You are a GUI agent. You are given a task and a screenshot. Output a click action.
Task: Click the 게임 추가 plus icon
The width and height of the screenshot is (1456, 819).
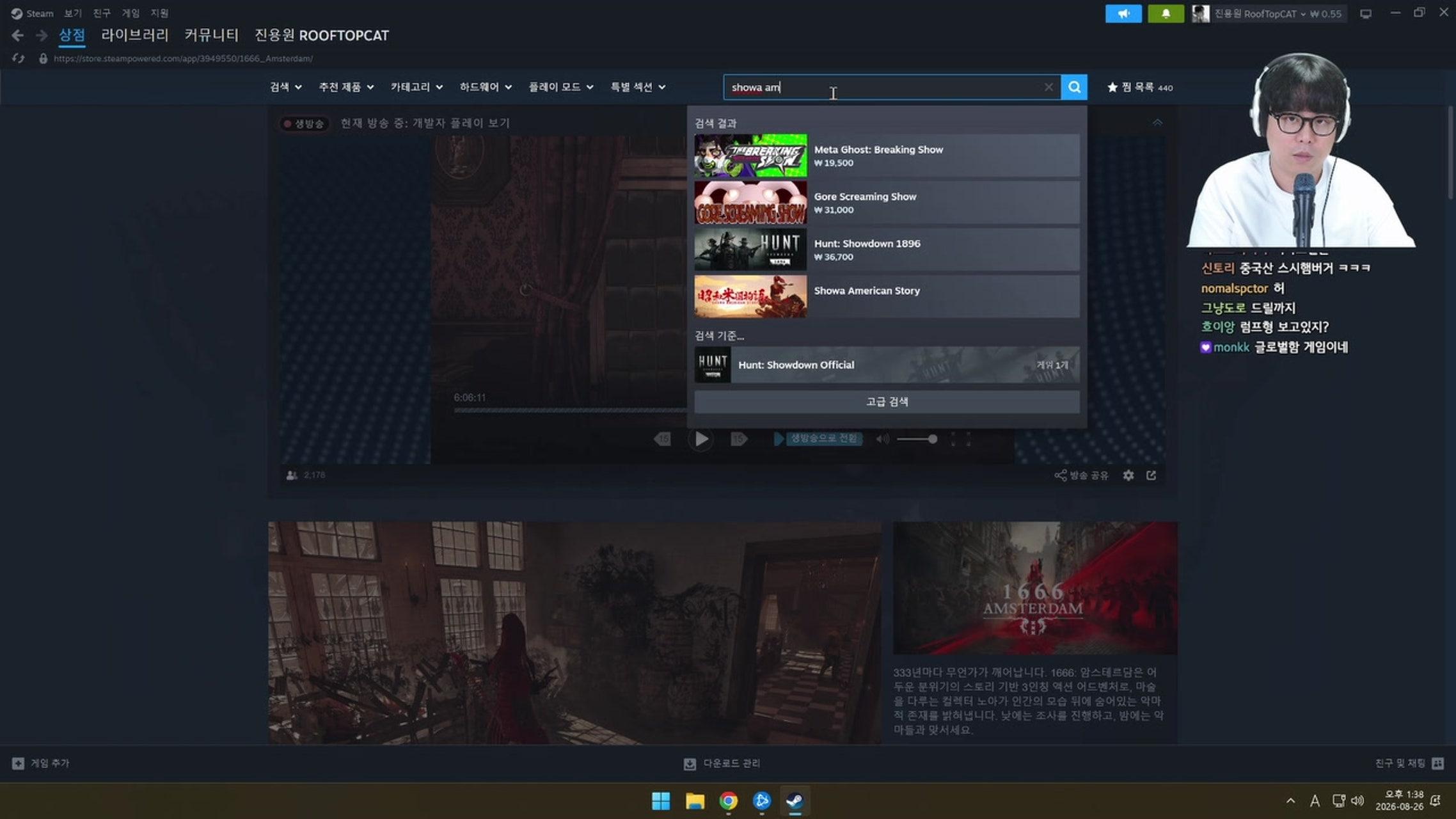[18, 763]
